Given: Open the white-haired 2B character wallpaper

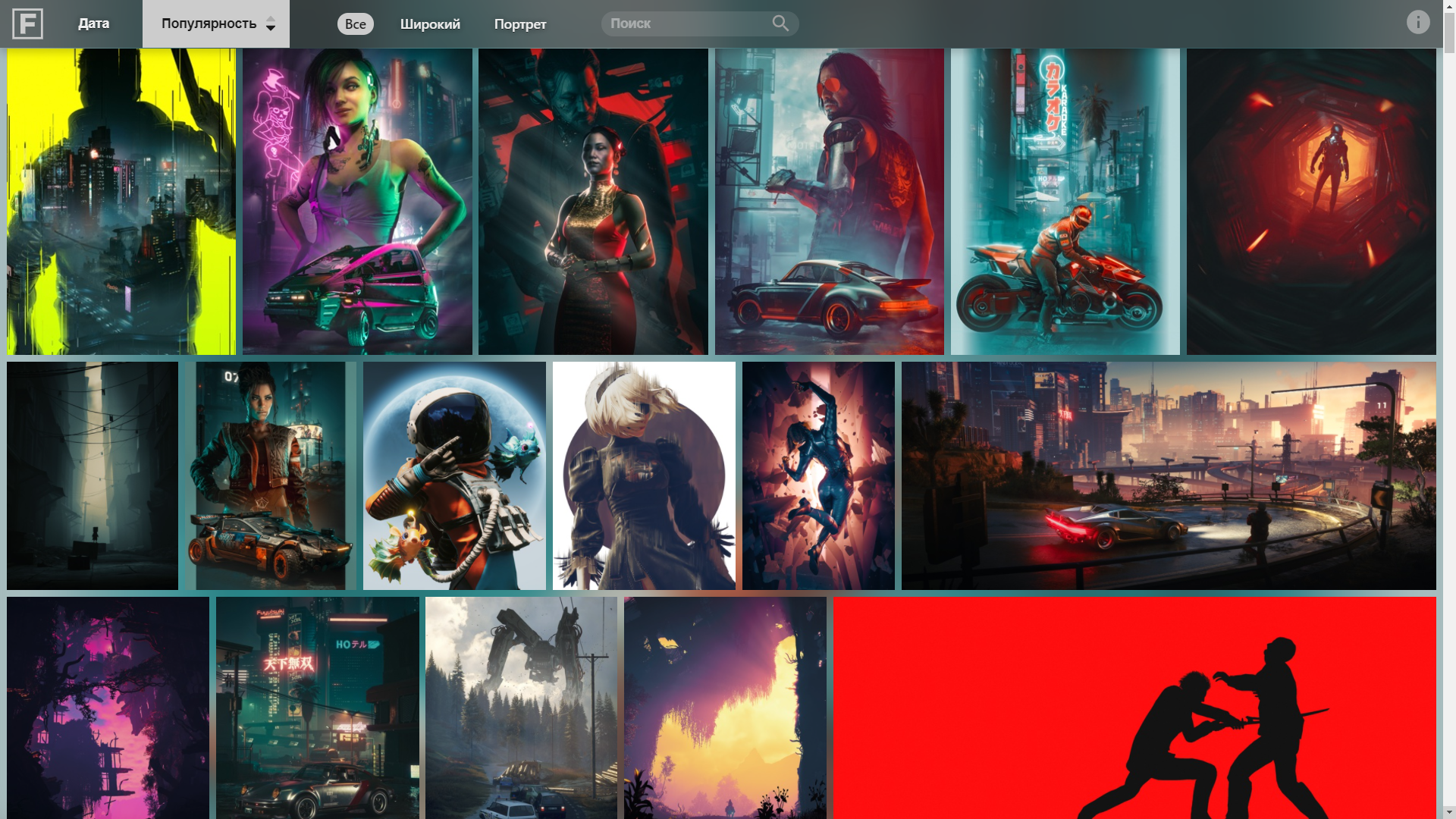Looking at the screenshot, I should tap(644, 475).
